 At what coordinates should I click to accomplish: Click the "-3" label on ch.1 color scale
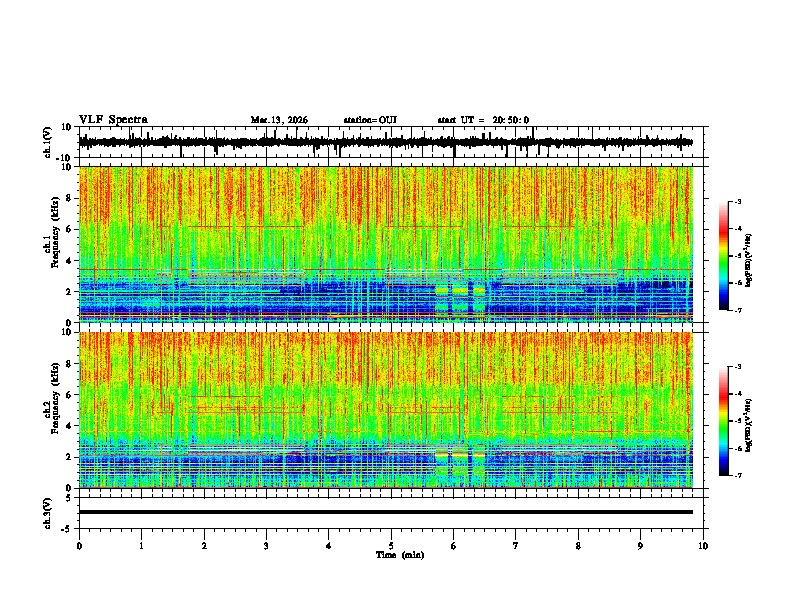click(738, 201)
